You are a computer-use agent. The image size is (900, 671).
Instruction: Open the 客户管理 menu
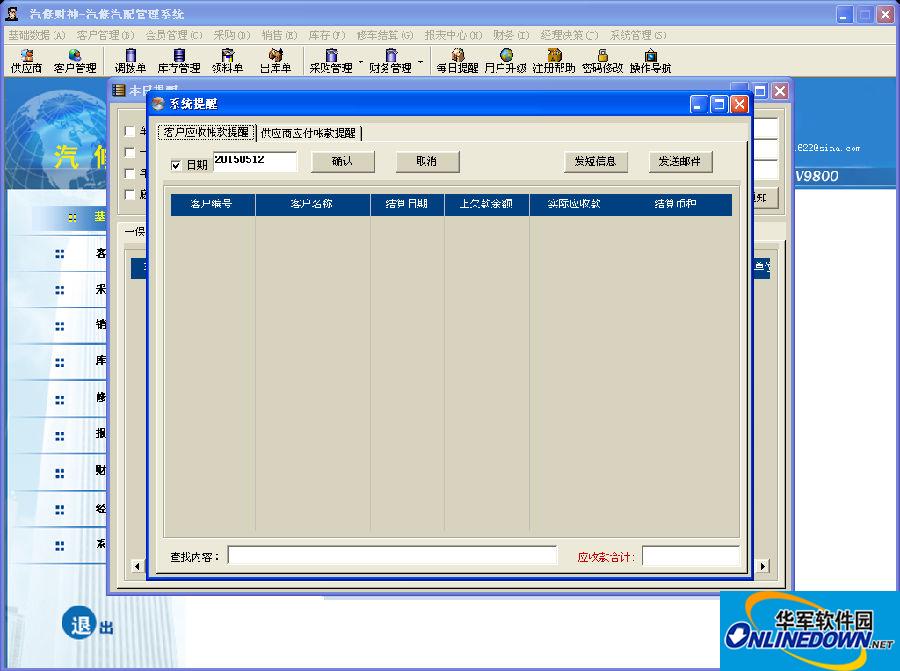pos(105,35)
